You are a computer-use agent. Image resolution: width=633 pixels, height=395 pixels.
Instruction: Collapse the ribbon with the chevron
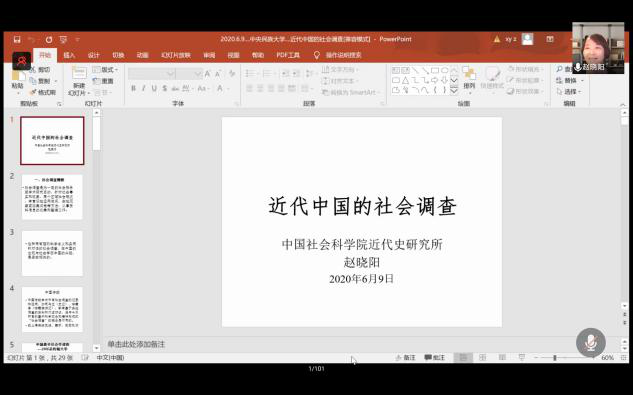pyautogui.click(x=623, y=105)
